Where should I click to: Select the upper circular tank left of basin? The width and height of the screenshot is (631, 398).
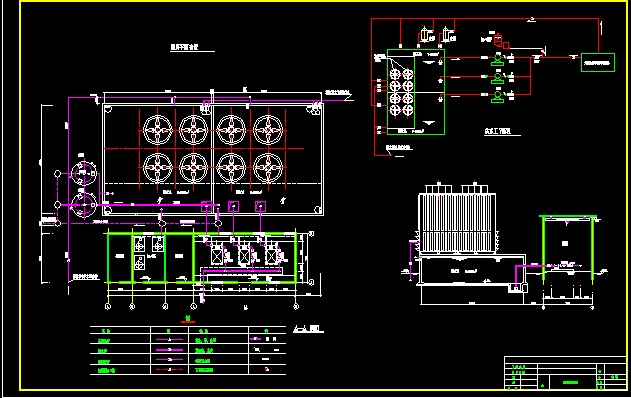(x=84, y=173)
